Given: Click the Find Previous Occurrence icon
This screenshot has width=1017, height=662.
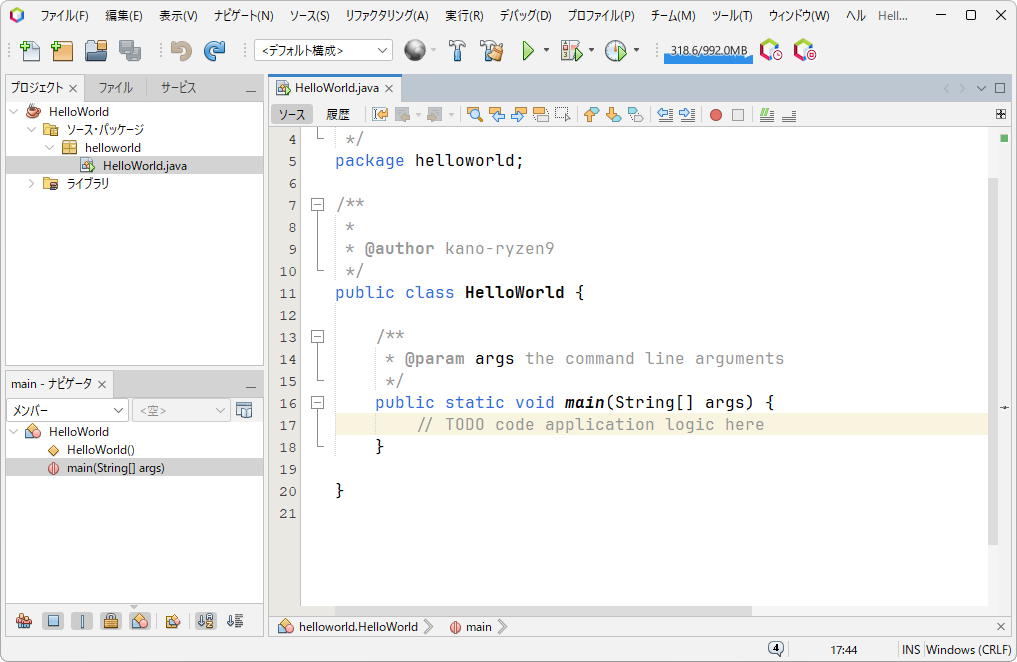Looking at the screenshot, I should pyautogui.click(x=497, y=115).
